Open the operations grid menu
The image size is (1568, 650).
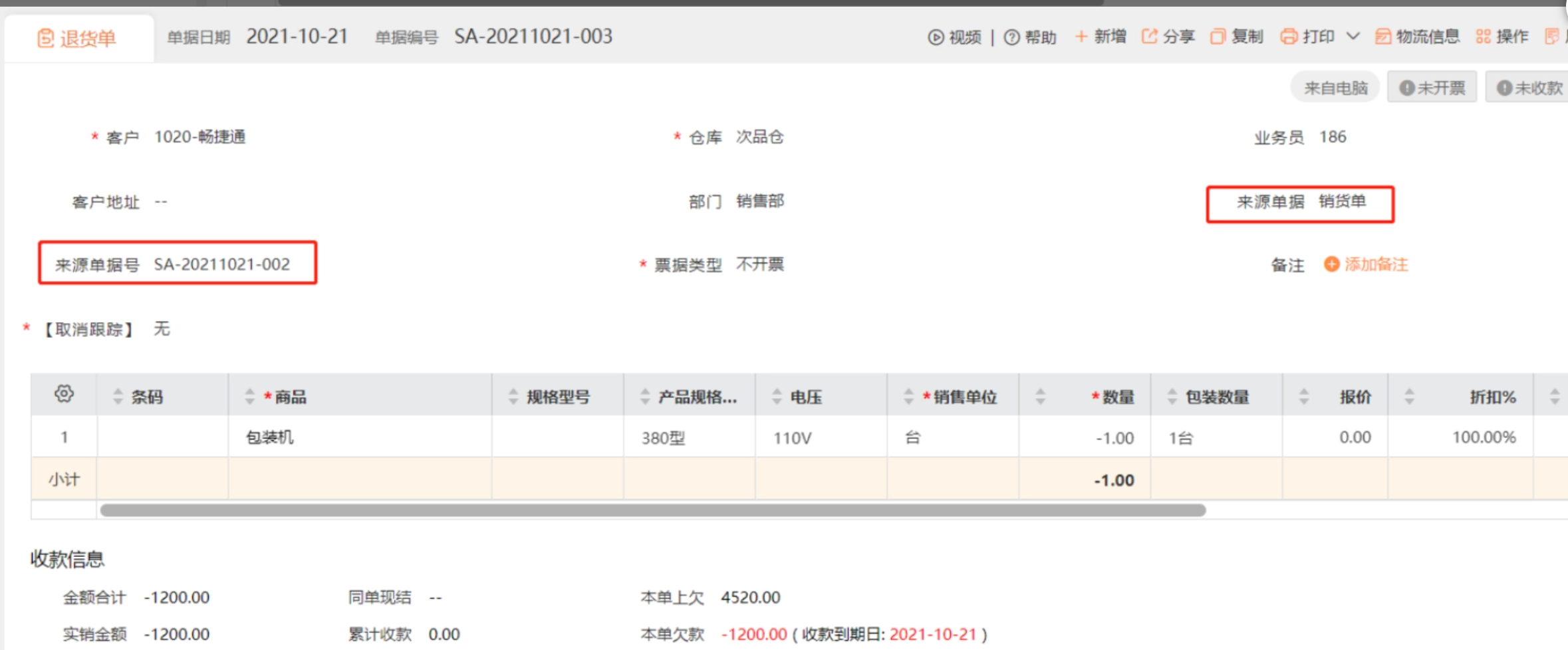tap(1502, 37)
